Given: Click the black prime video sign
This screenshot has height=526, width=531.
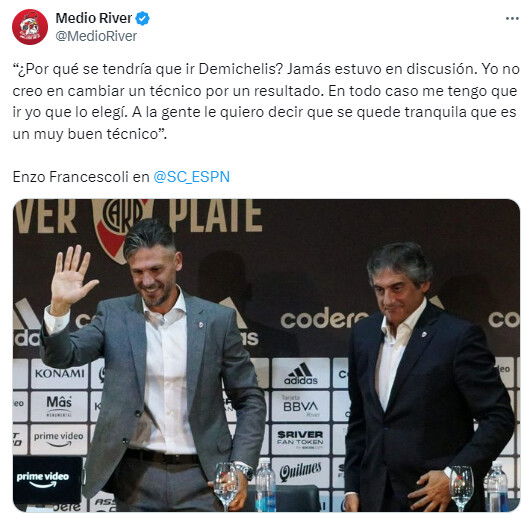Looking at the screenshot, I should pos(47,480).
